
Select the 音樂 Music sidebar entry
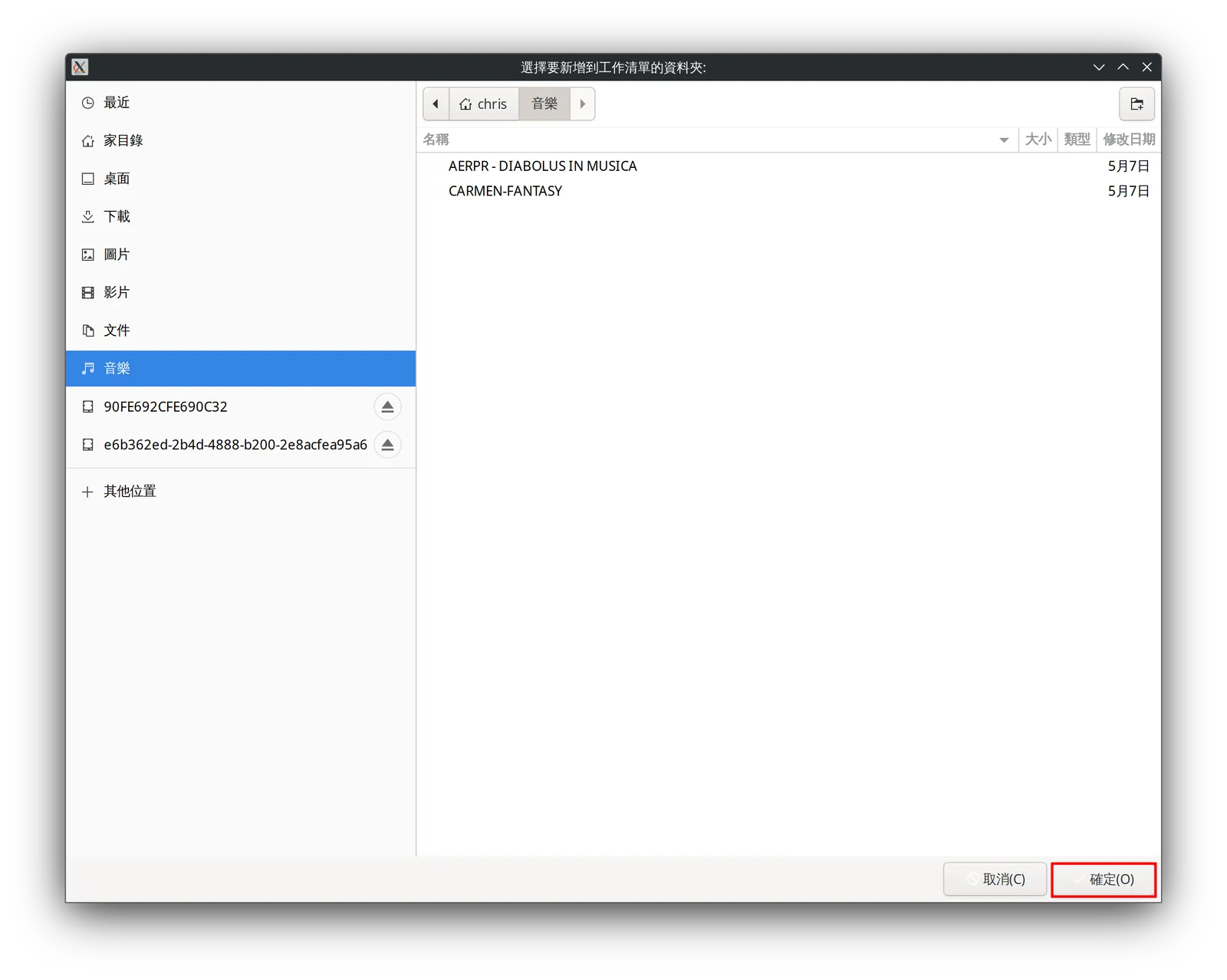(x=241, y=368)
